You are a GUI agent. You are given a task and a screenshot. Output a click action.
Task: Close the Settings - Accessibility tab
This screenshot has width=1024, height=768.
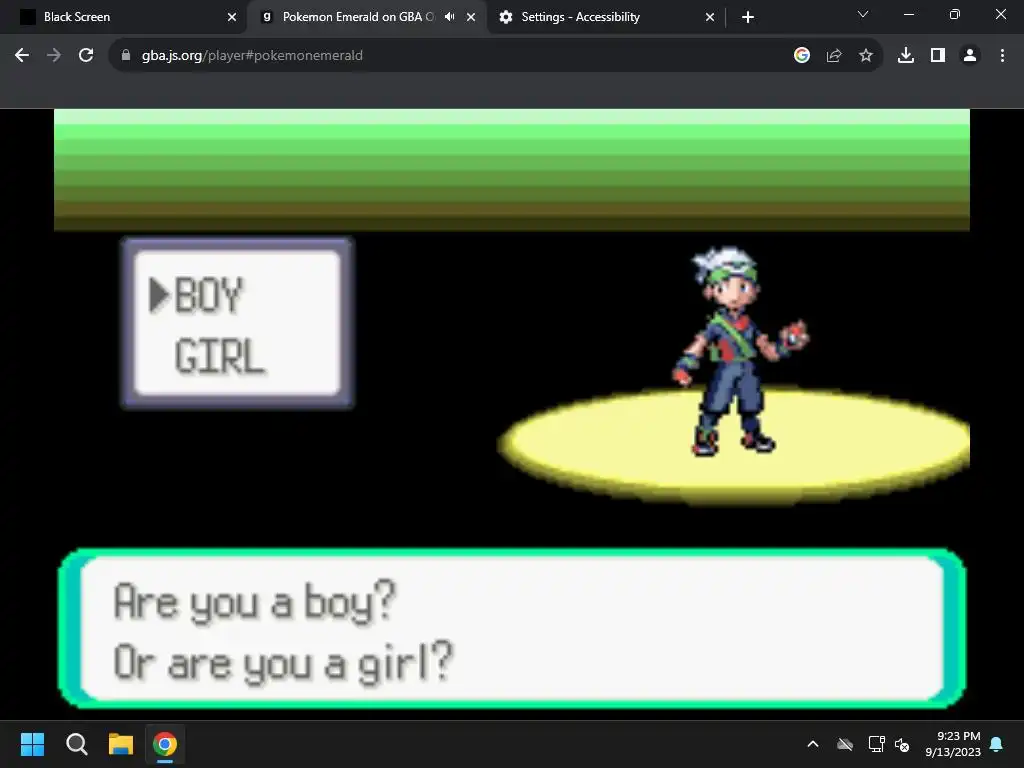(710, 17)
